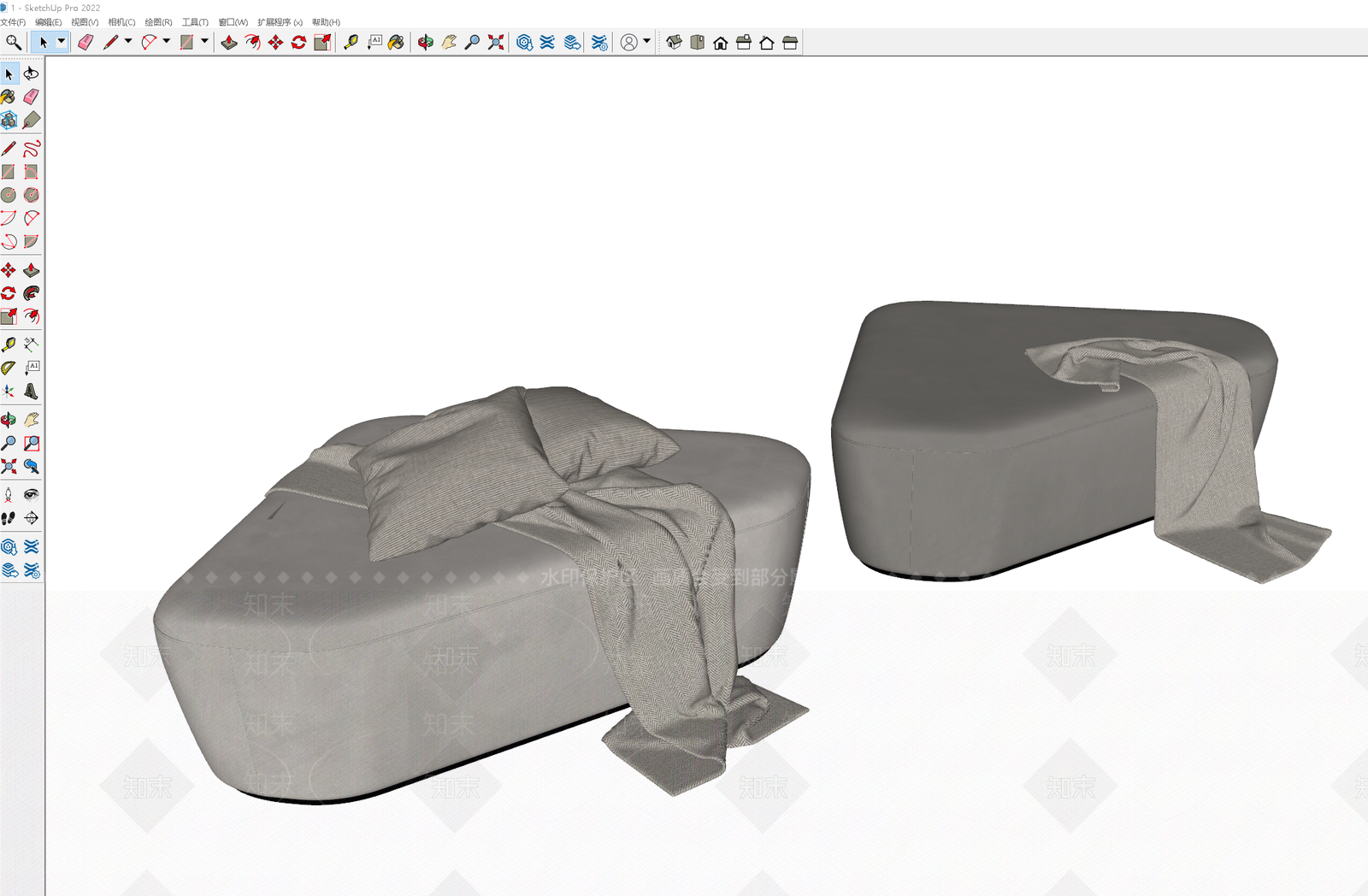Viewport: 1368px width, 896px height.
Task: Switch to Left view
Action: point(790,42)
